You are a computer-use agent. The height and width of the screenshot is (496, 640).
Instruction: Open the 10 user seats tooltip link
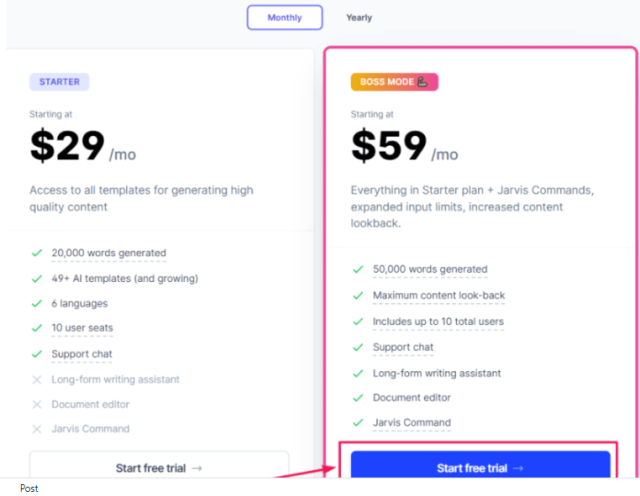pyautogui.click(x=82, y=328)
